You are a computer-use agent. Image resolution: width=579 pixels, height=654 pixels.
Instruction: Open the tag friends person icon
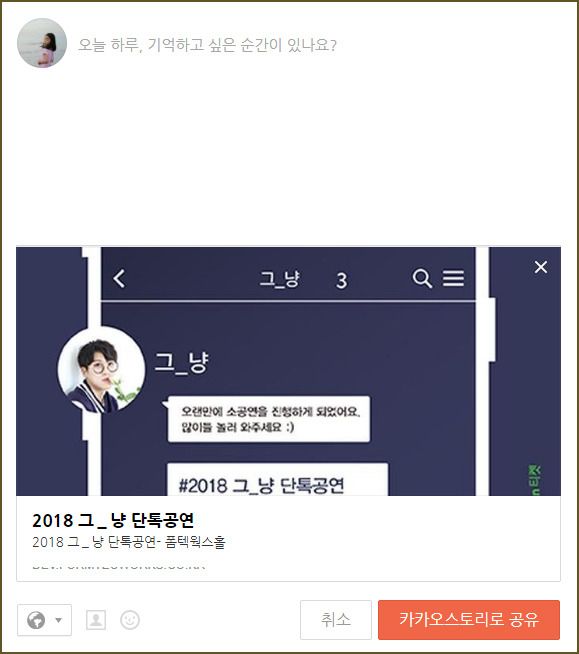tap(96, 620)
